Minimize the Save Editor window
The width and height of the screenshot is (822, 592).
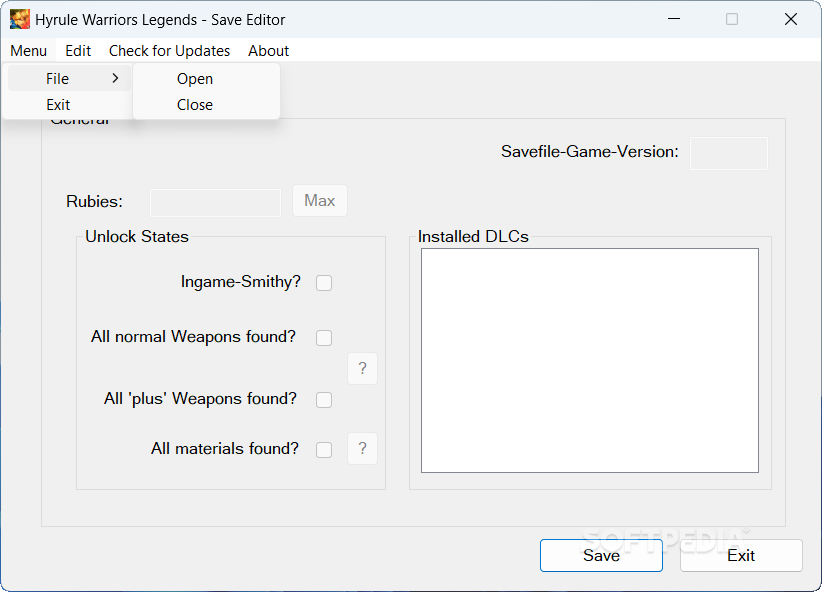(x=674, y=19)
